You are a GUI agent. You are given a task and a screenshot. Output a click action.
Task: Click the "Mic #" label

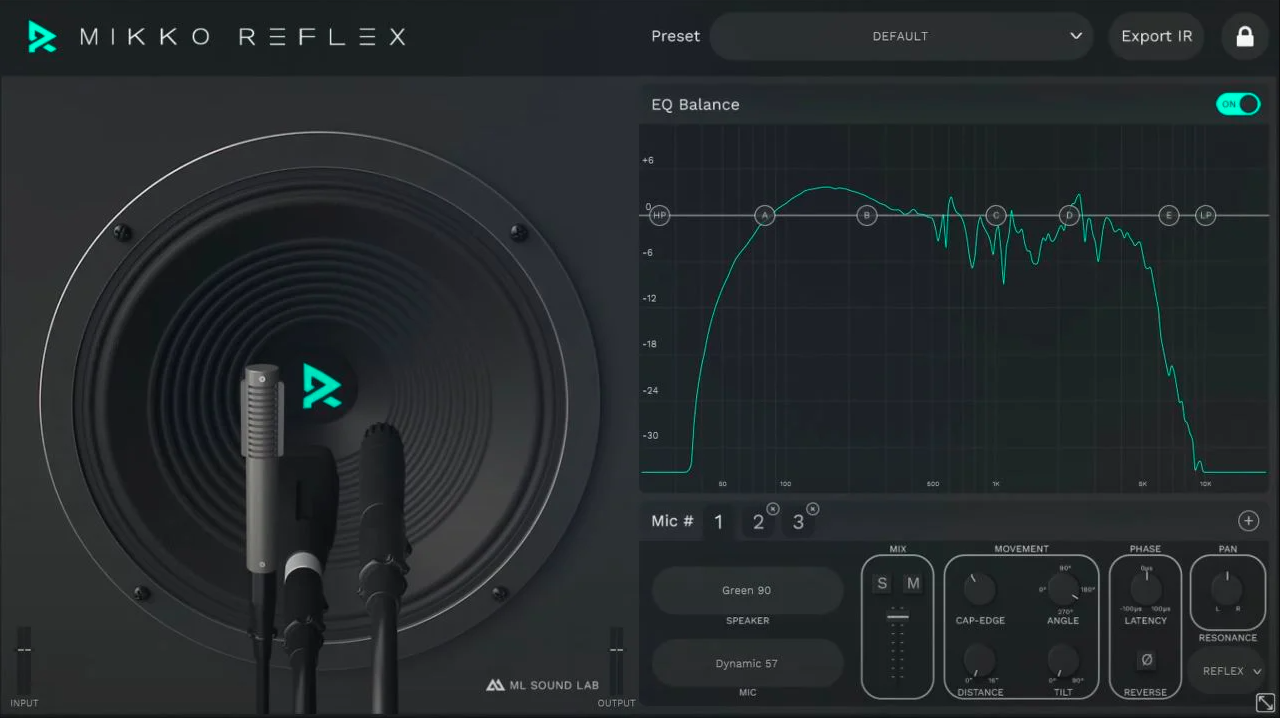point(672,521)
